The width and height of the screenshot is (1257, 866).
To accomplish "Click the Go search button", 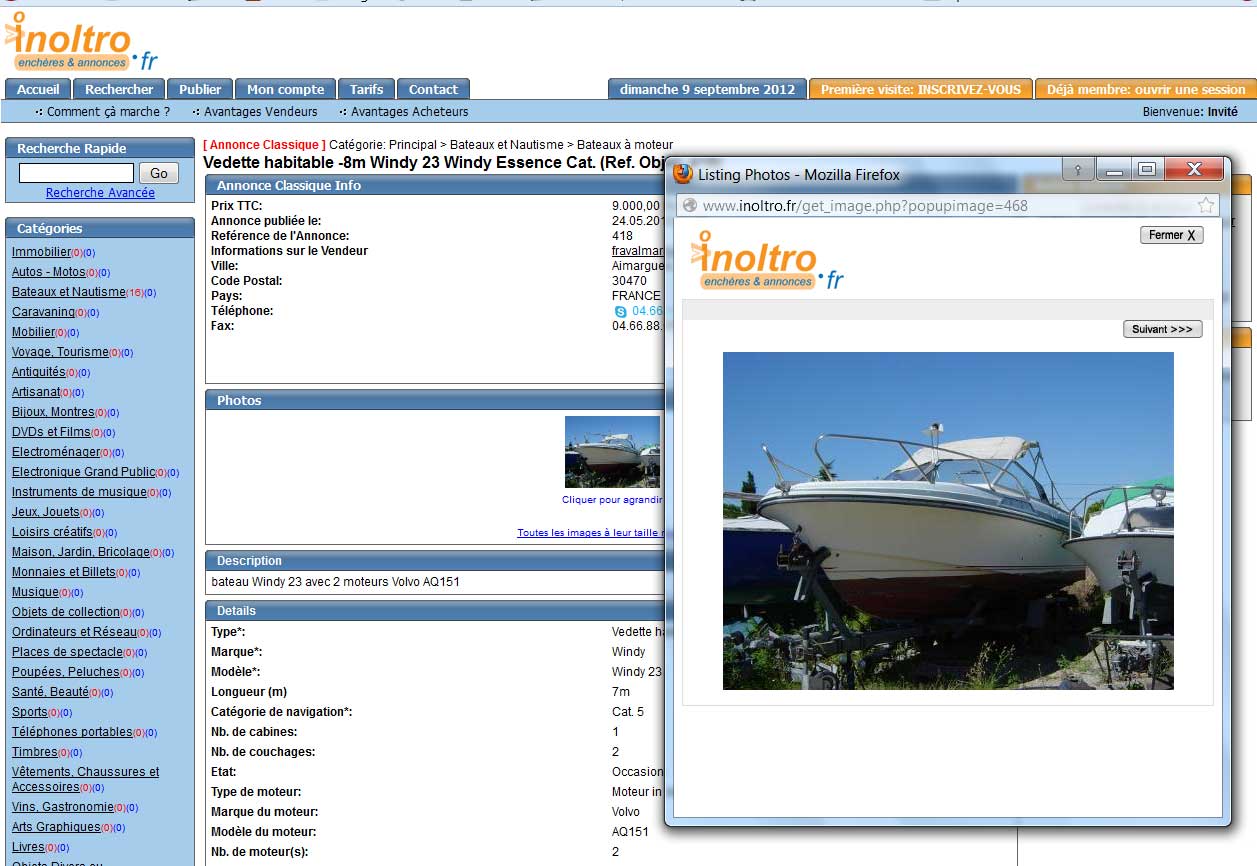I will coord(159,173).
